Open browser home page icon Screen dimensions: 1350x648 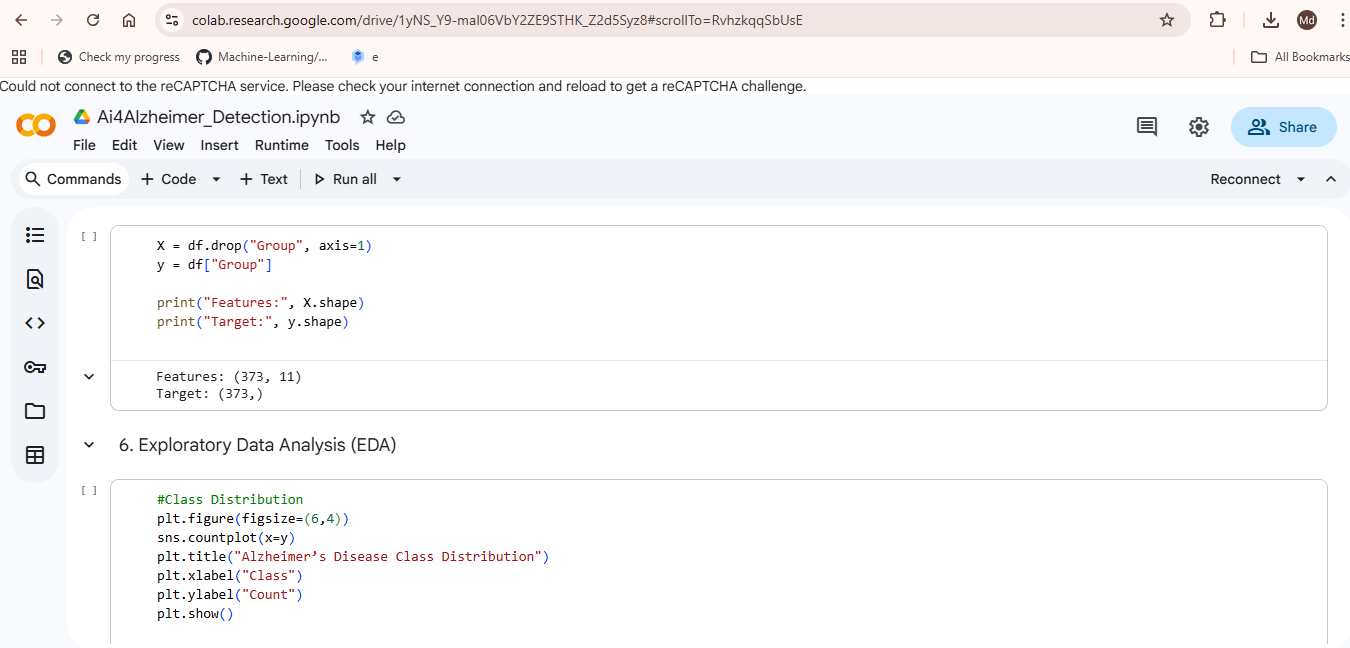(x=129, y=20)
